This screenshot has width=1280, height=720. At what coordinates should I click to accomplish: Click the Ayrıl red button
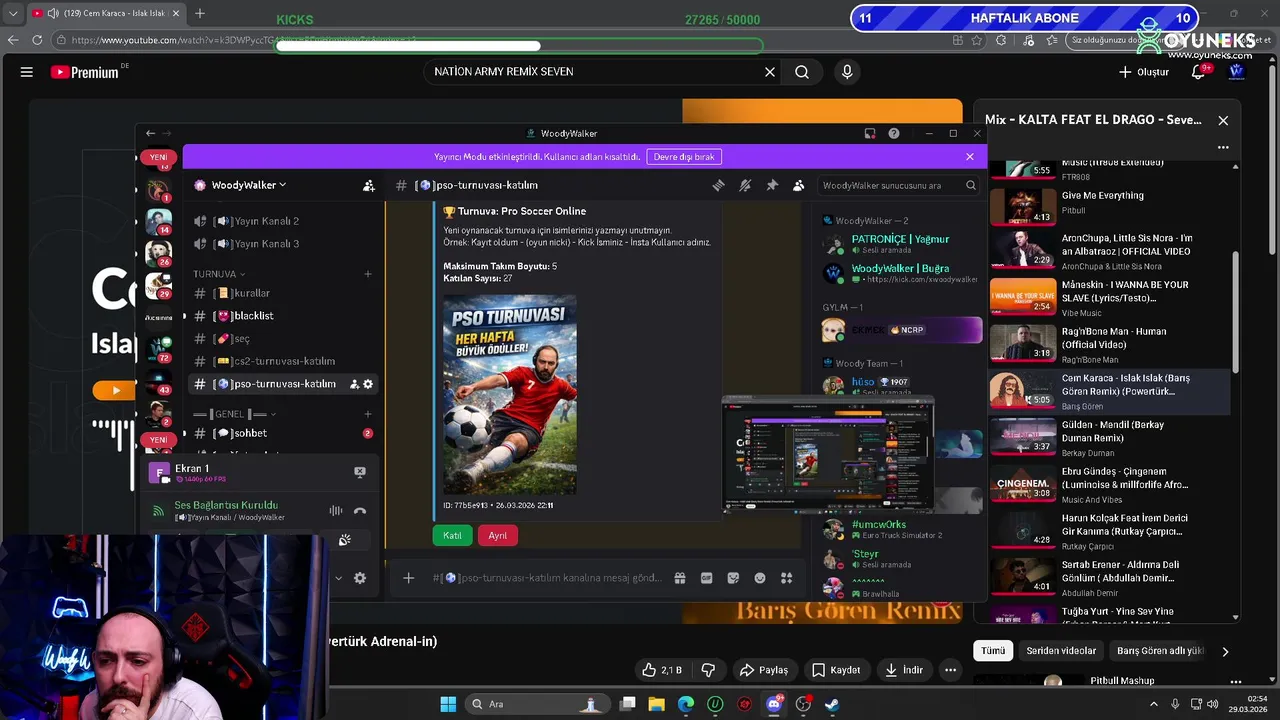pyautogui.click(x=497, y=535)
